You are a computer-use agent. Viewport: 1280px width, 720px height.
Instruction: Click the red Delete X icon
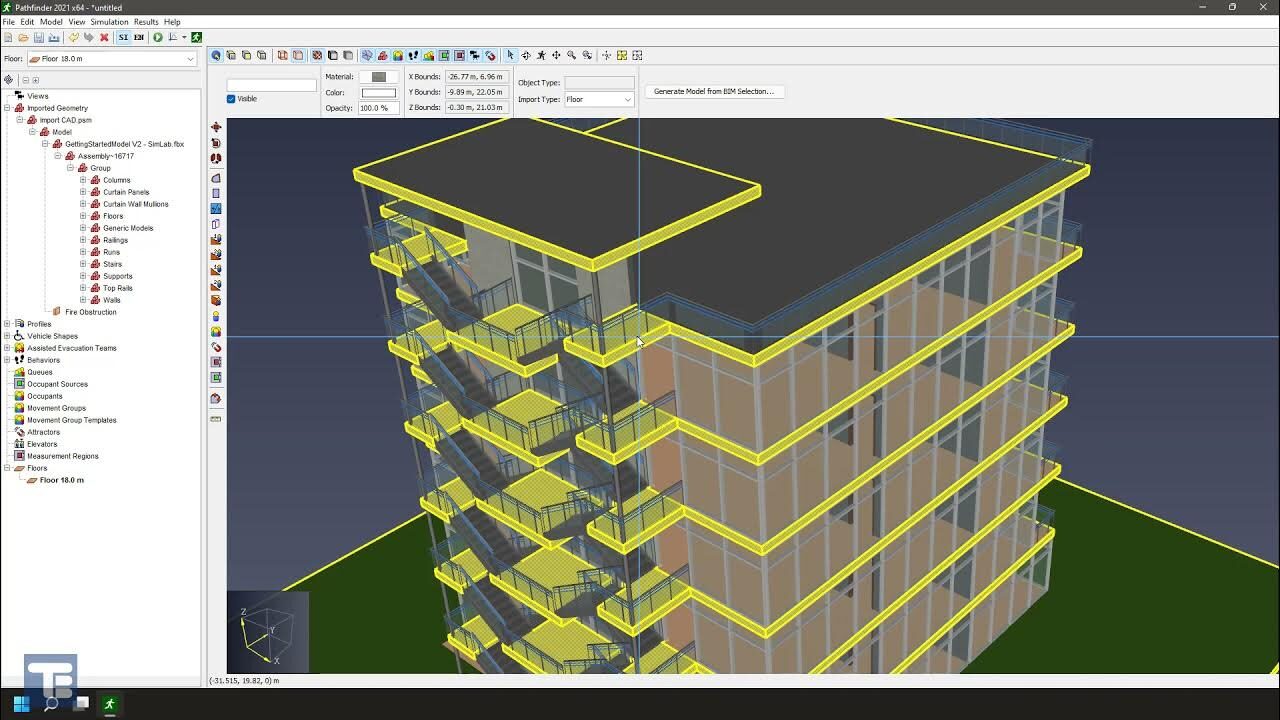[x=104, y=38]
